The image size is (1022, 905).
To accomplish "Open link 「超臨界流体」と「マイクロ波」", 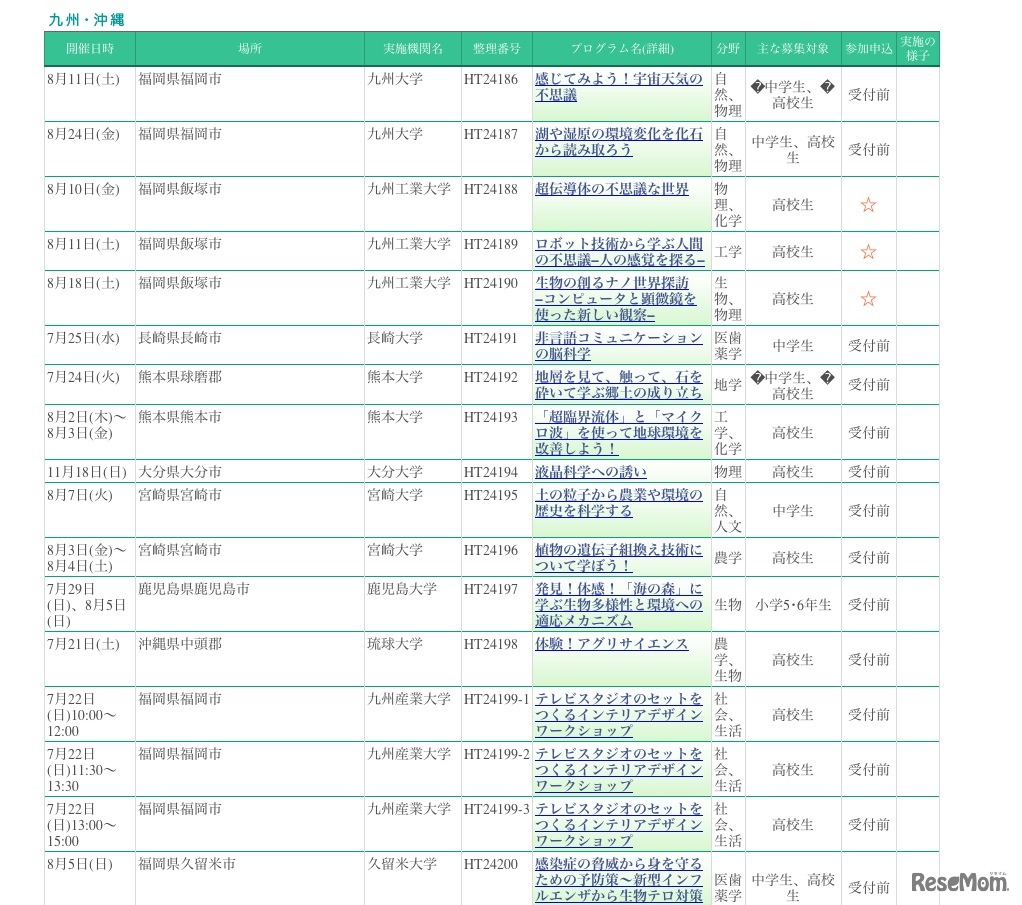I will [x=618, y=432].
